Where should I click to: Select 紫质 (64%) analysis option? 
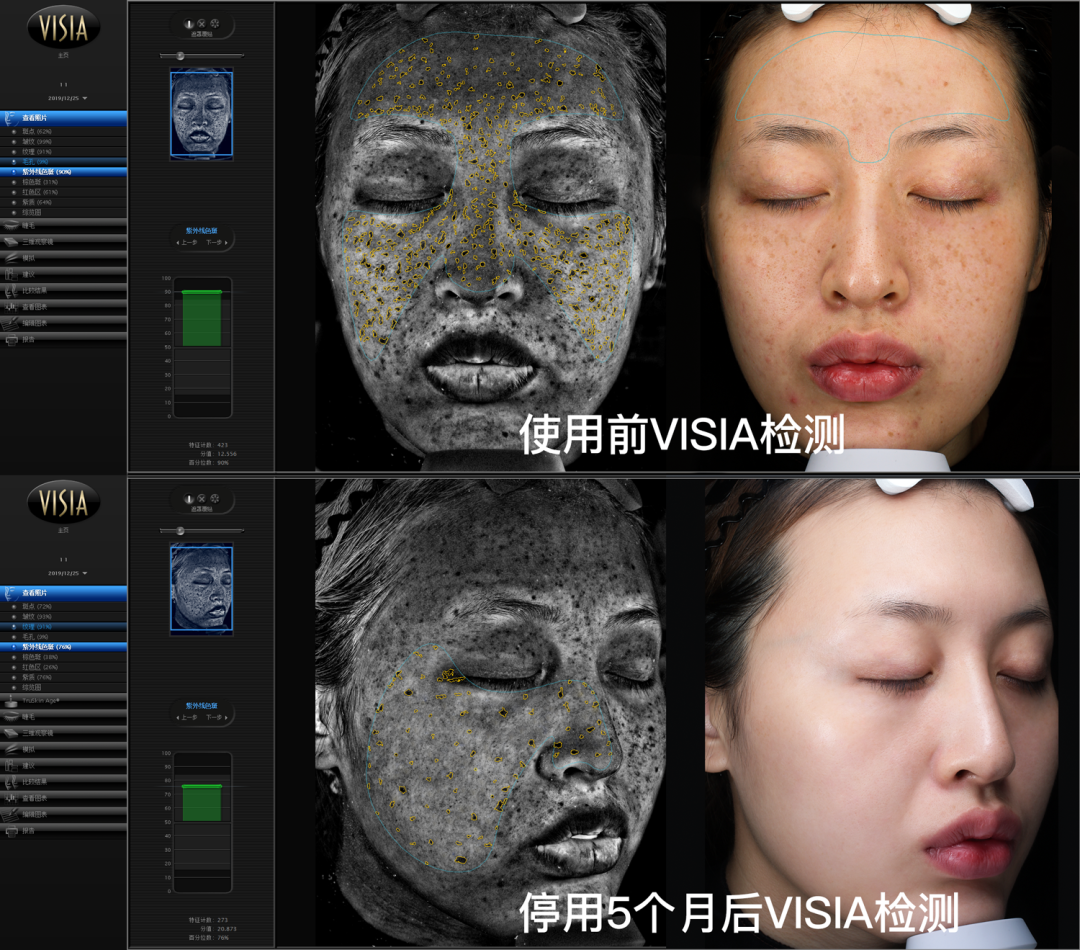[x=63, y=202]
